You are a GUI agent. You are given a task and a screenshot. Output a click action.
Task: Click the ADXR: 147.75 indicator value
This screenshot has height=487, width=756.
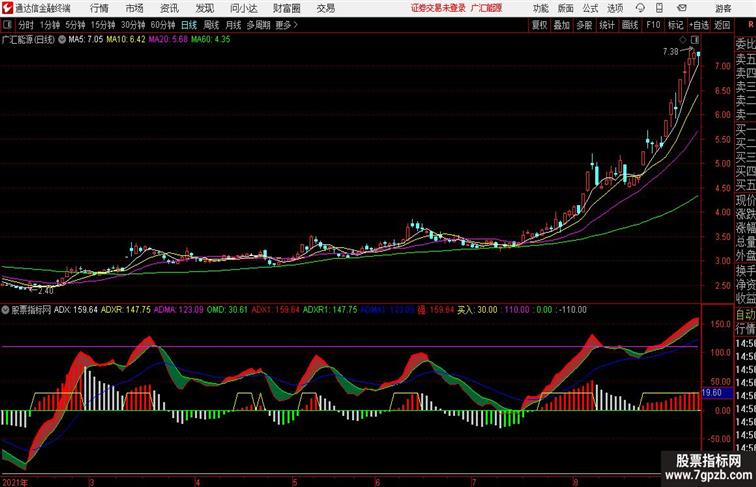coord(125,310)
